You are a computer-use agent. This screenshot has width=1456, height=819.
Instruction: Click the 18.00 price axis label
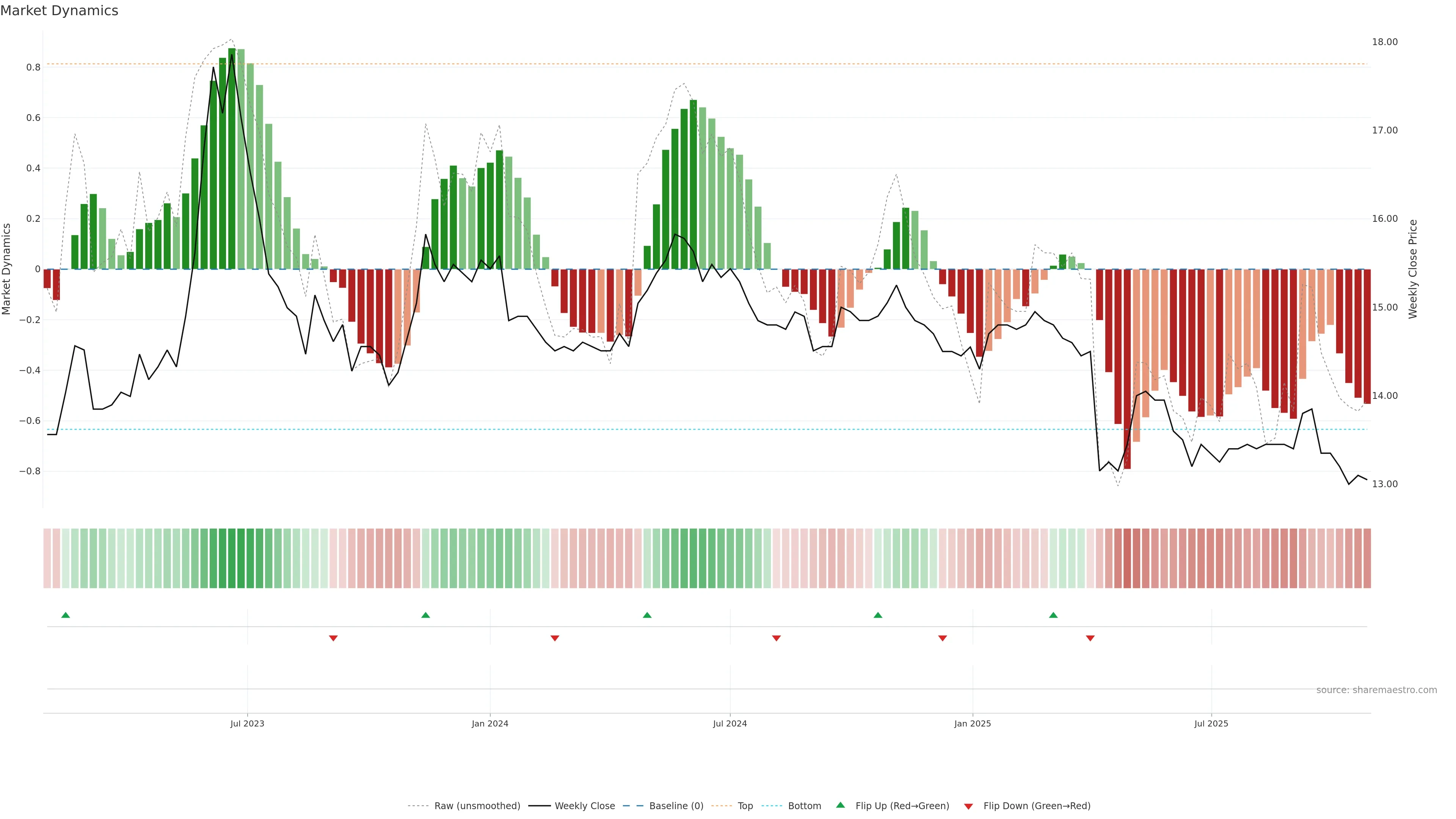(1384, 42)
